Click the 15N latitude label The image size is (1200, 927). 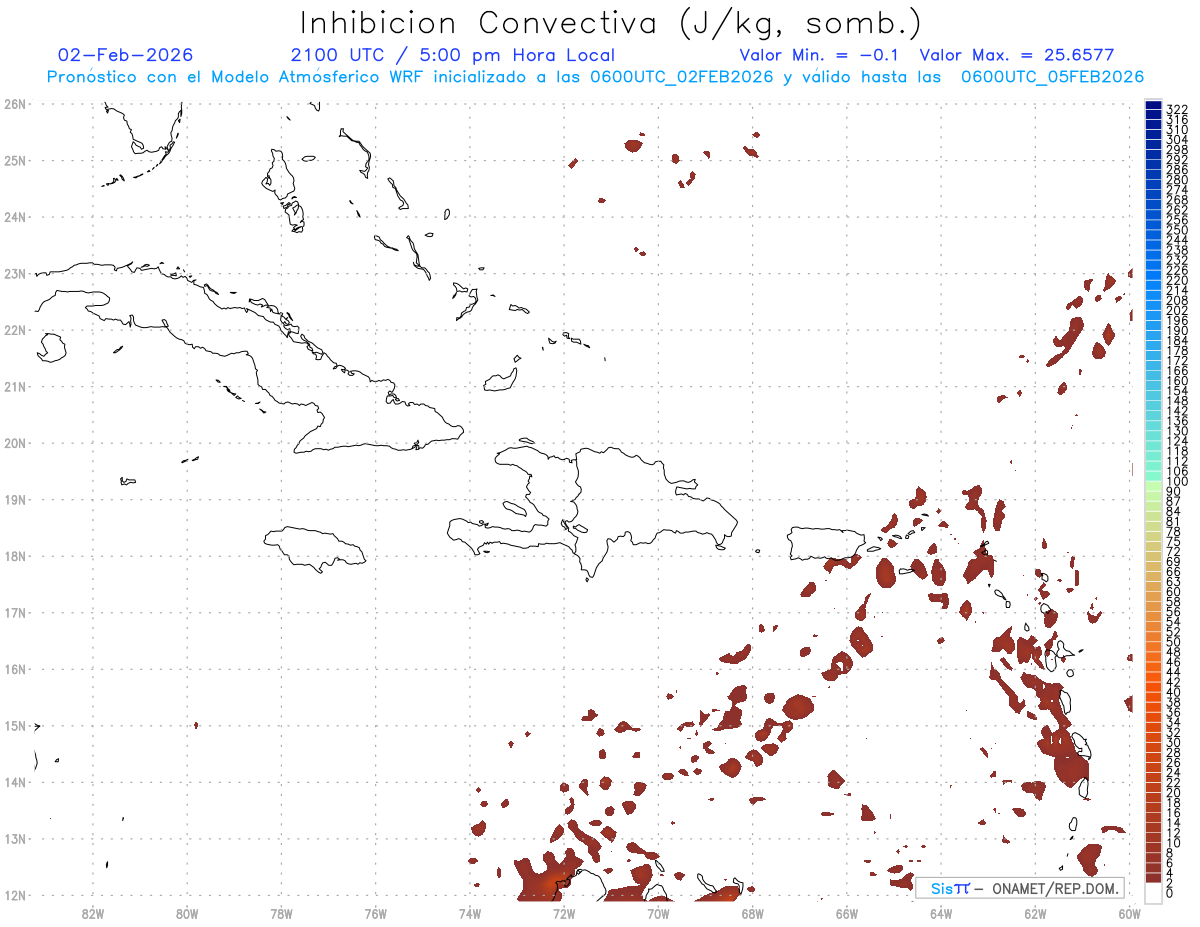click(15, 725)
